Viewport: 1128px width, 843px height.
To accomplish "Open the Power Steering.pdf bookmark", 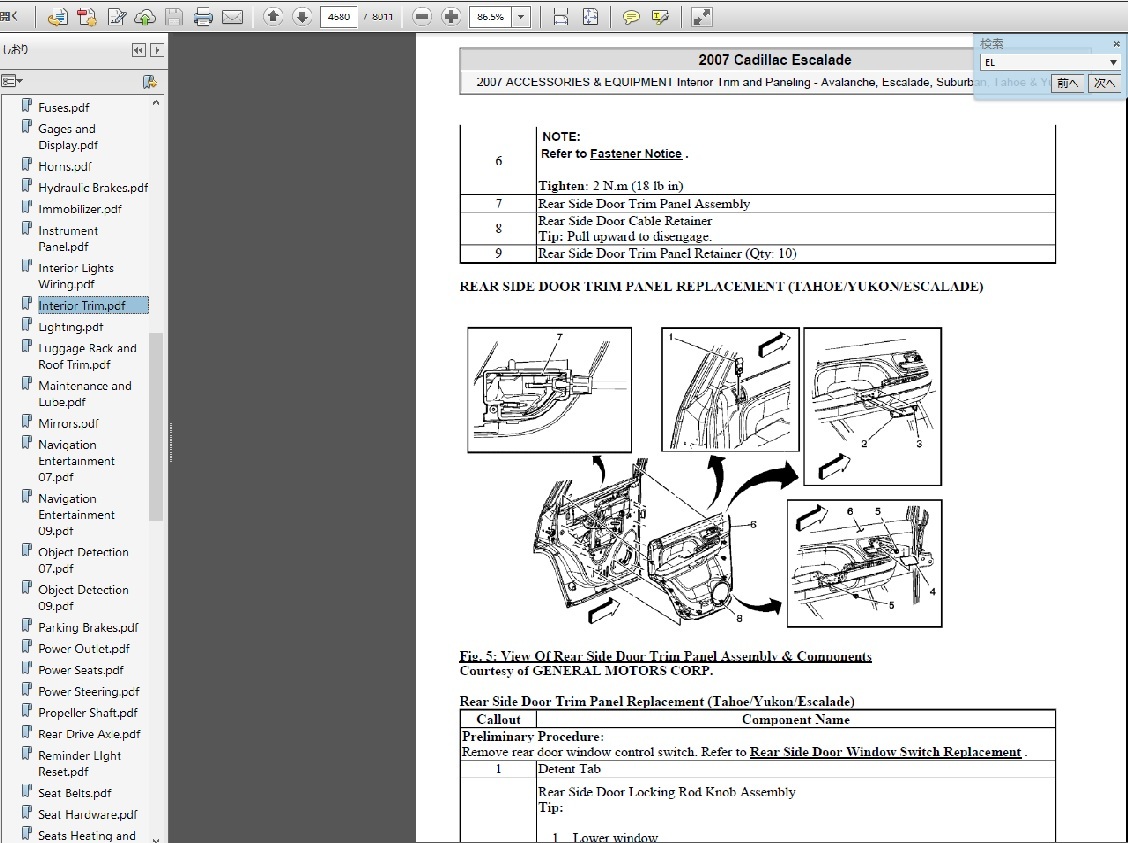I will [89, 691].
